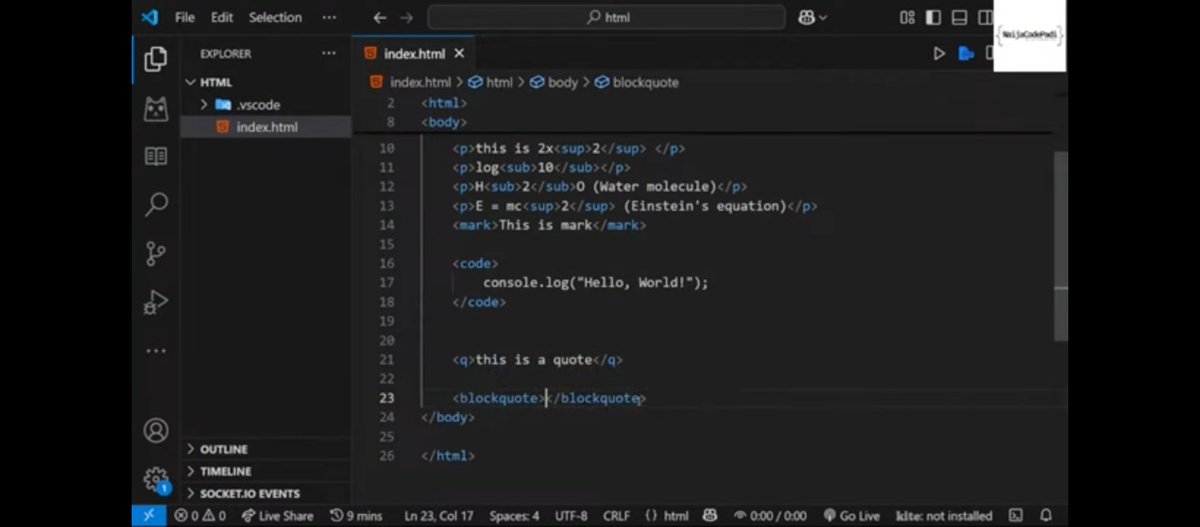Screen dimensions: 1200x527
Task: Click line number 16 in gutter
Action: (387, 263)
